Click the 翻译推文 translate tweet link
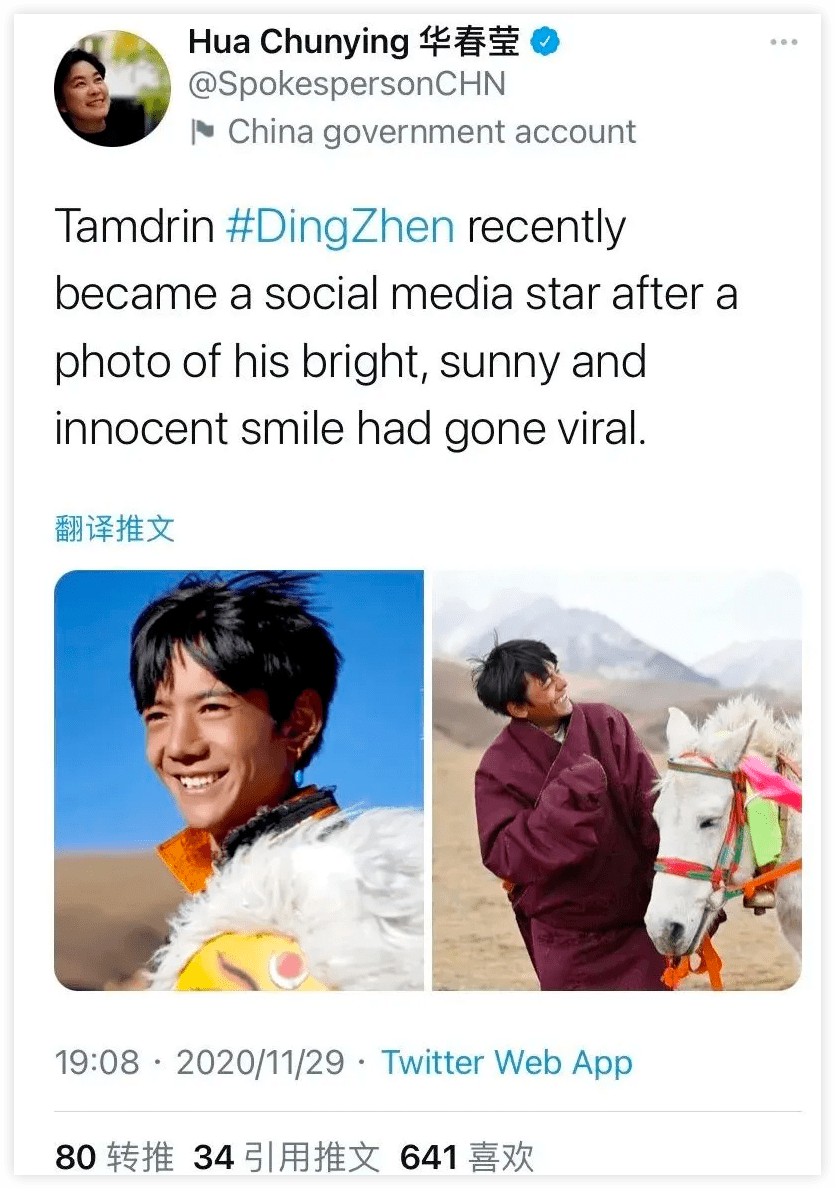Viewport: 835px width, 1189px height. point(115,529)
